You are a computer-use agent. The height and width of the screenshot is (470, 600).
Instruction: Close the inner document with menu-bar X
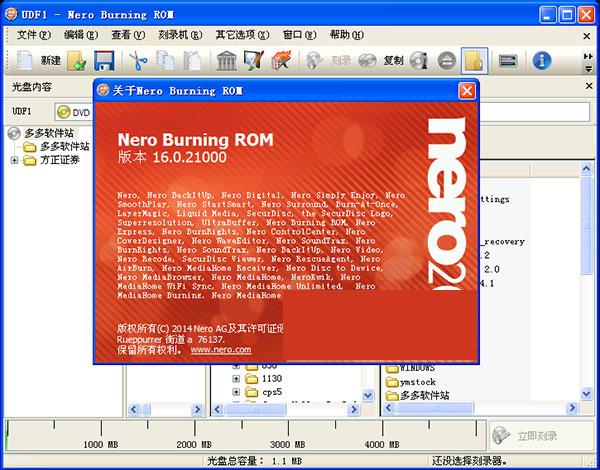tap(587, 36)
